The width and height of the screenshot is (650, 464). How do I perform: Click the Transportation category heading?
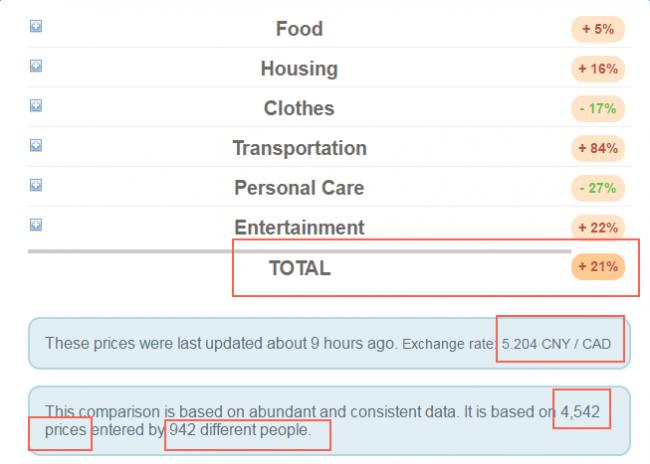299,148
